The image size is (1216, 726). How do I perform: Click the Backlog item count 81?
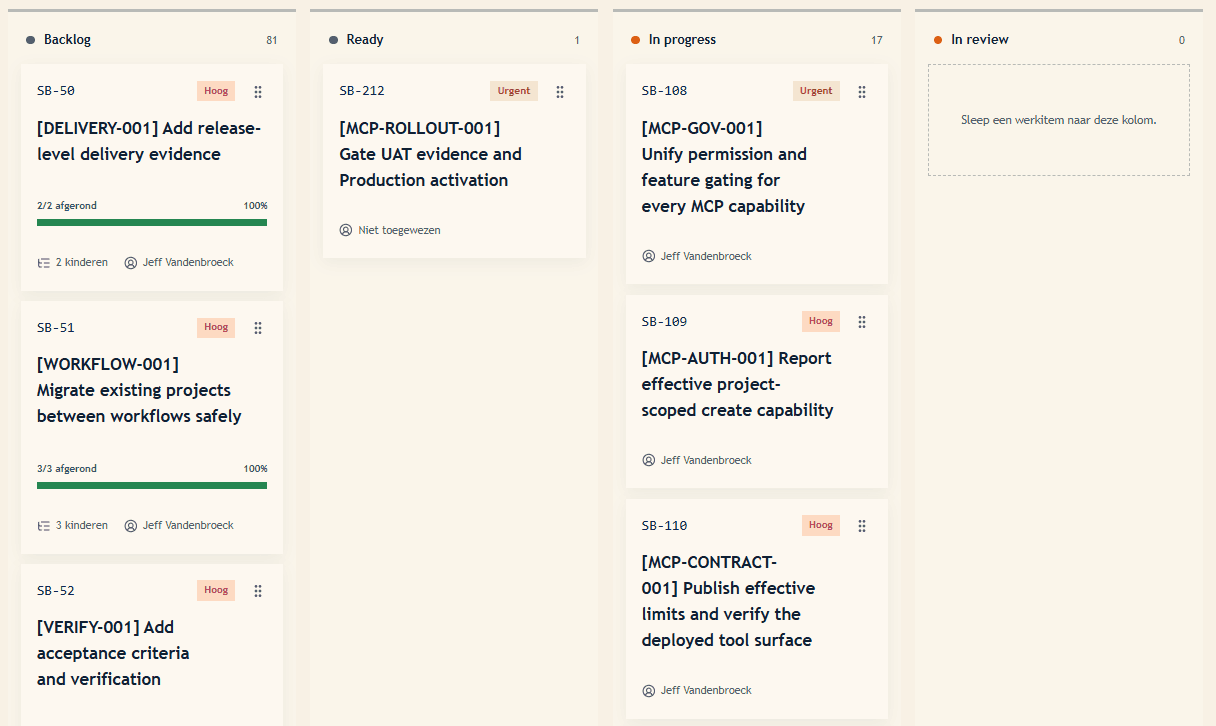271,41
